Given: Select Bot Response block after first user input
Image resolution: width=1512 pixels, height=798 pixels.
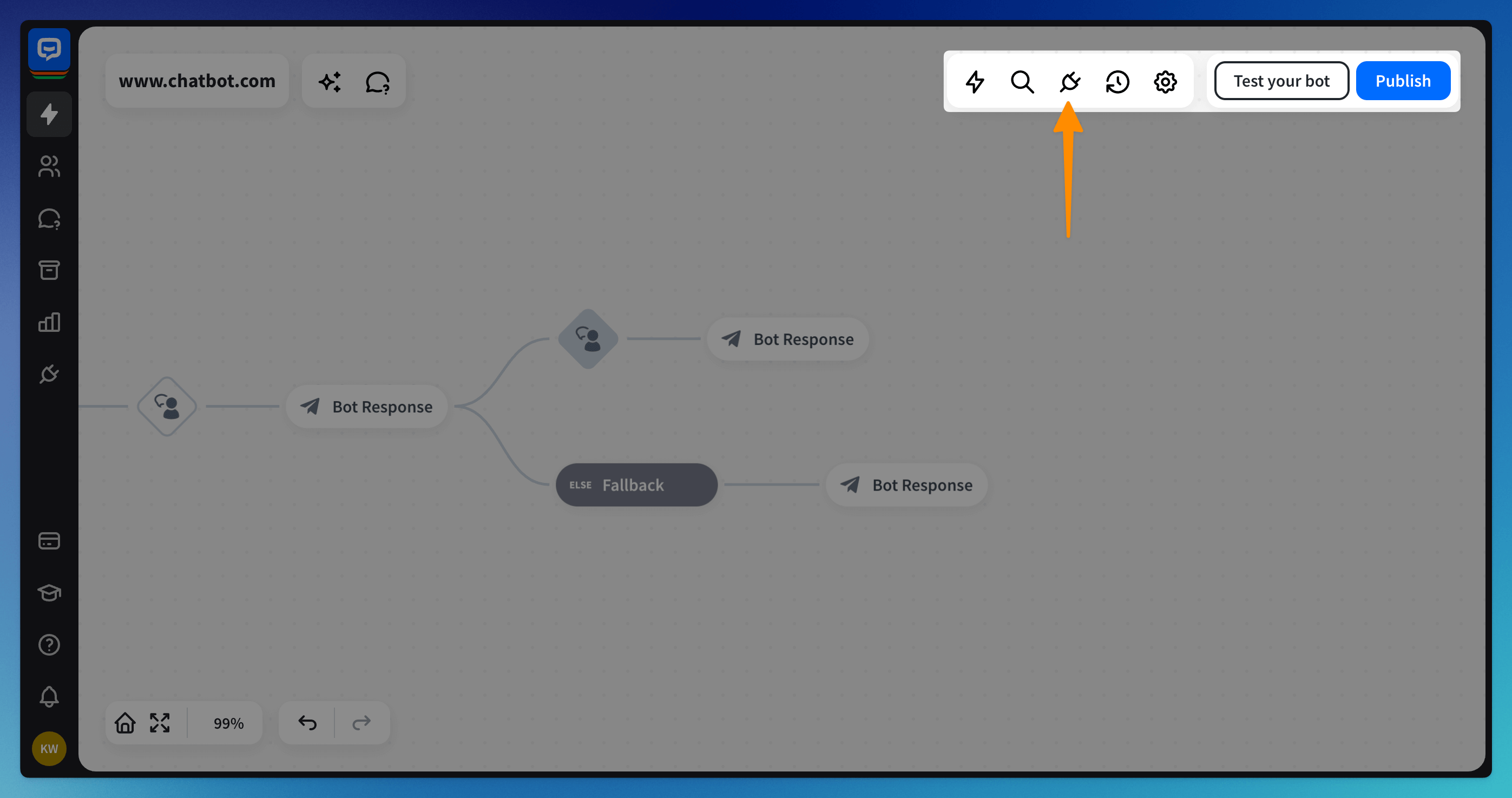Looking at the screenshot, I should coord(367,407).
